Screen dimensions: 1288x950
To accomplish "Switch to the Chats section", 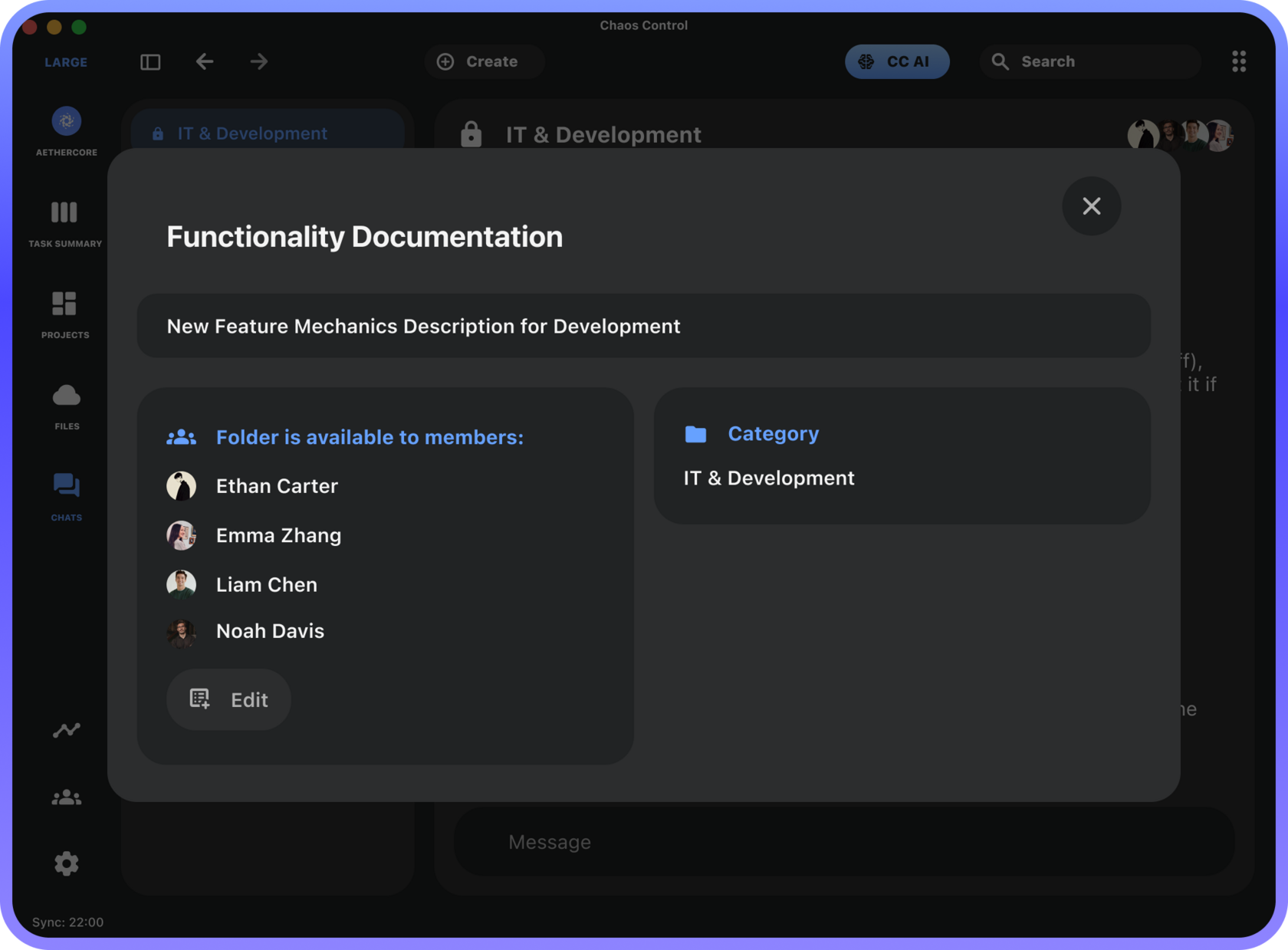I will 66,487.
